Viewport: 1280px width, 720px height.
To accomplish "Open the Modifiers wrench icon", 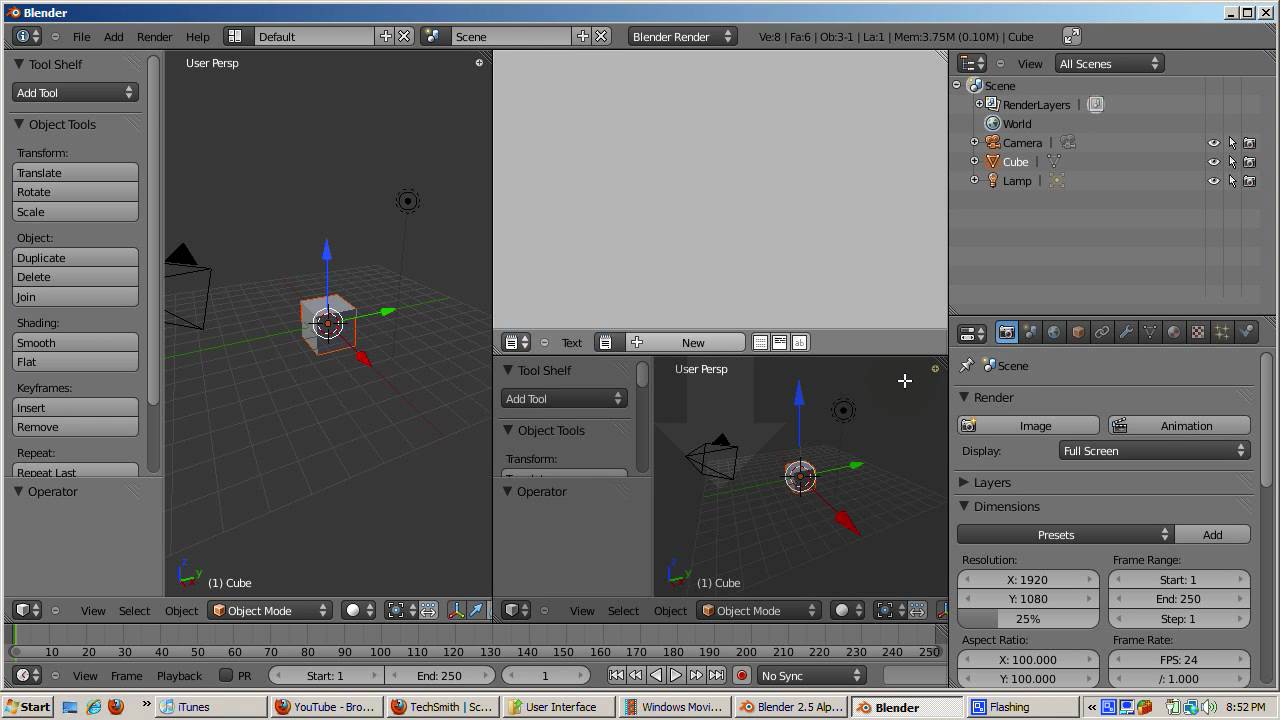I will coord(1126,333).
